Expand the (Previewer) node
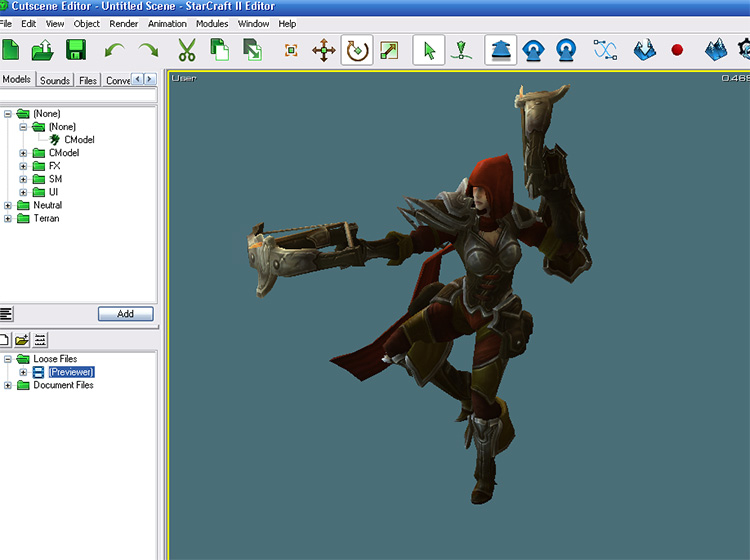The image size is (750, 560). (x=23, y=372)
